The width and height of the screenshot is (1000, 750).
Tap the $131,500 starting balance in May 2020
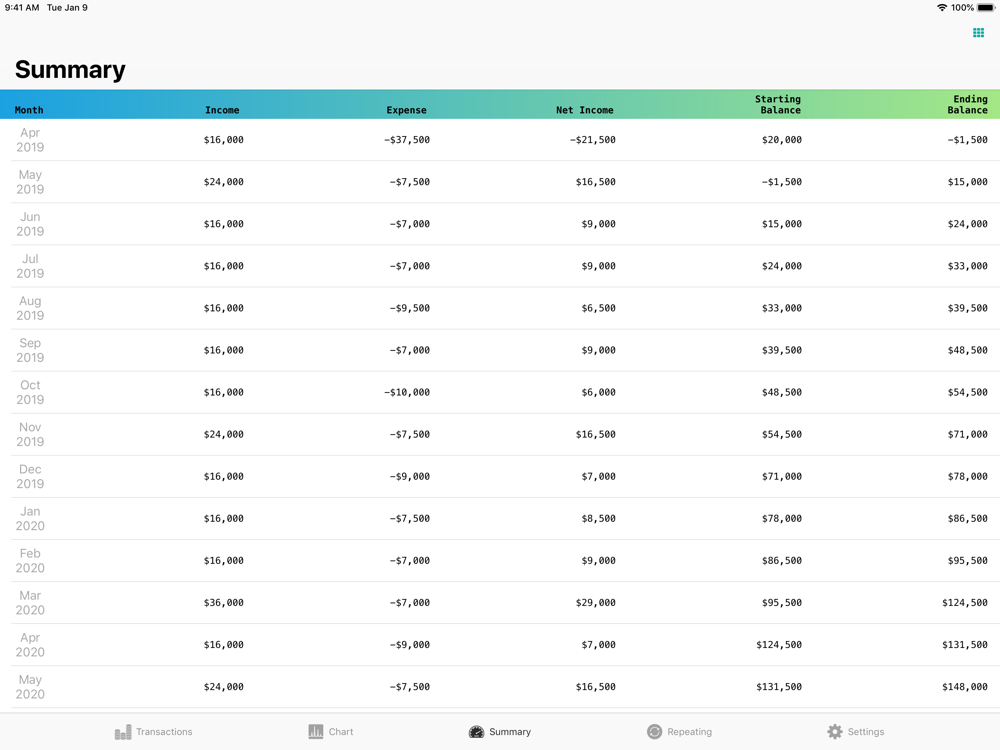click(x=779, y=687)
